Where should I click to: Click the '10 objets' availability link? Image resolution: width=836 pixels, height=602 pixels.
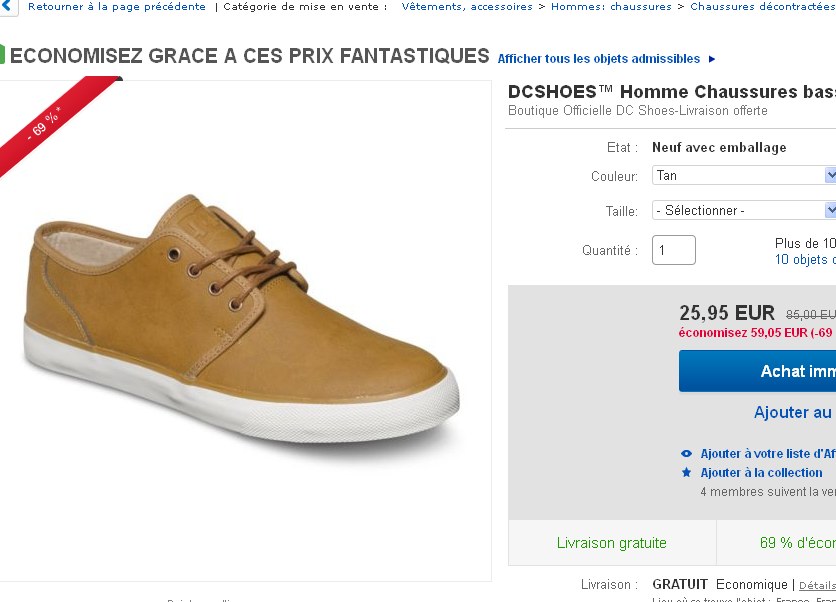804,260
